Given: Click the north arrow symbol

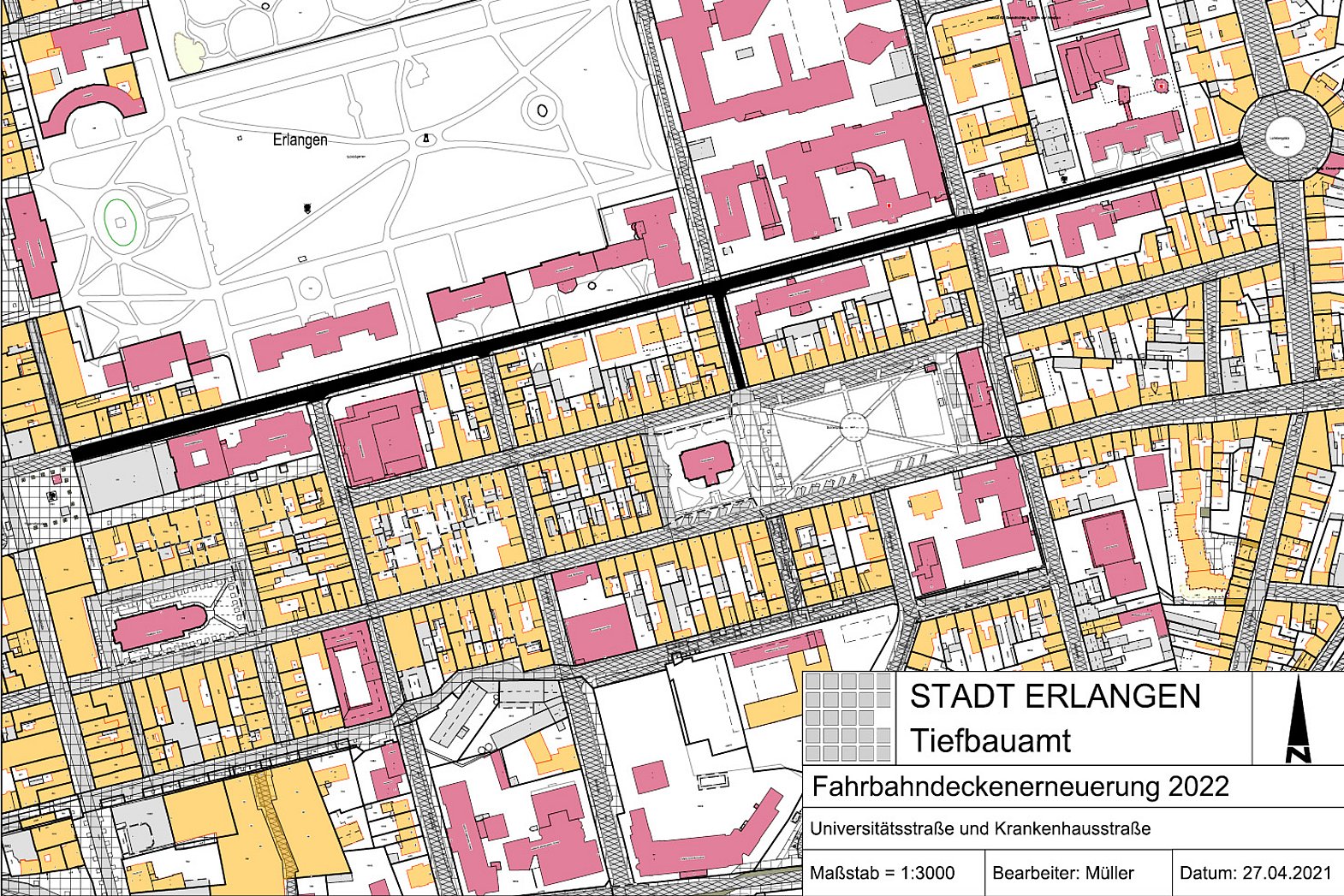Looking at the screenshot, I should tap(1298, 720).
